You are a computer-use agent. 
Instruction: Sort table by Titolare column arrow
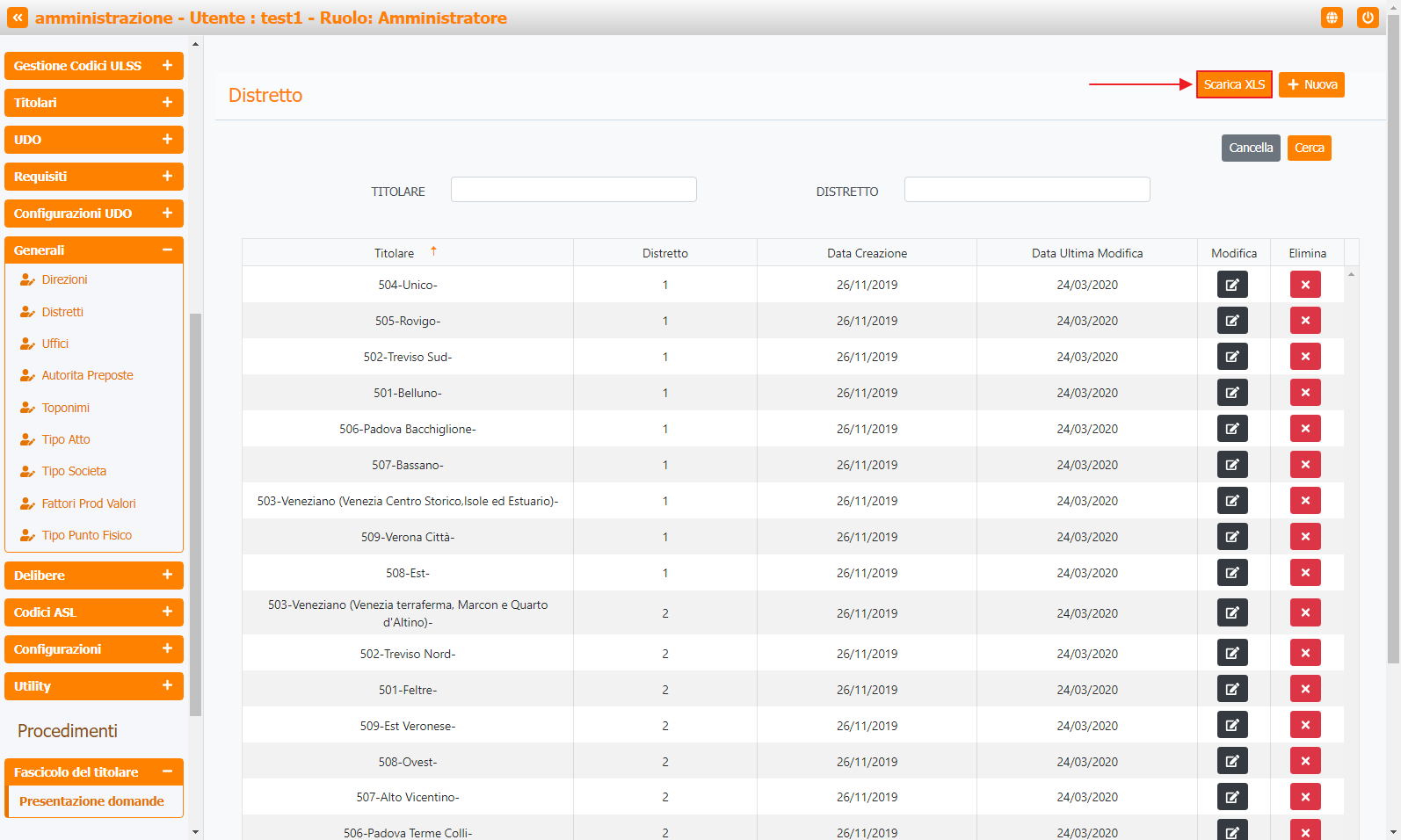[x=433, y=252]
